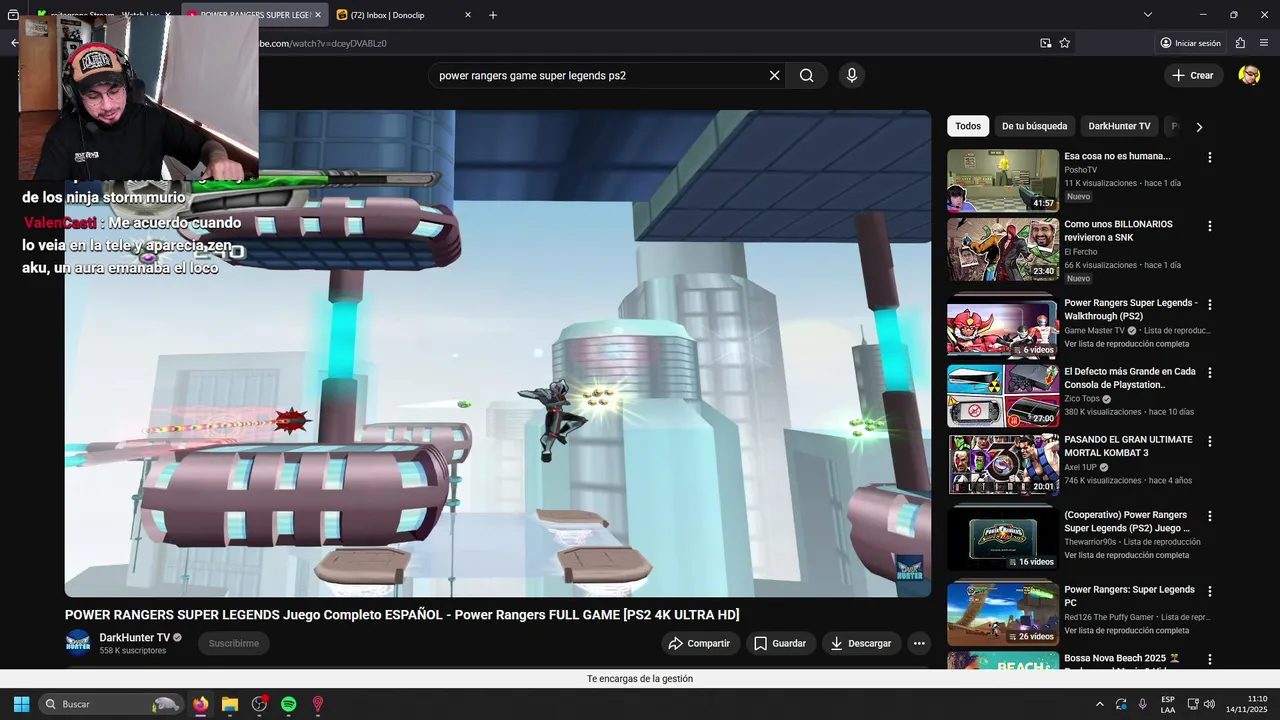
Task: Open options for Cooperativo Power Rangers playlist
Action: [x=1210, y=516]
